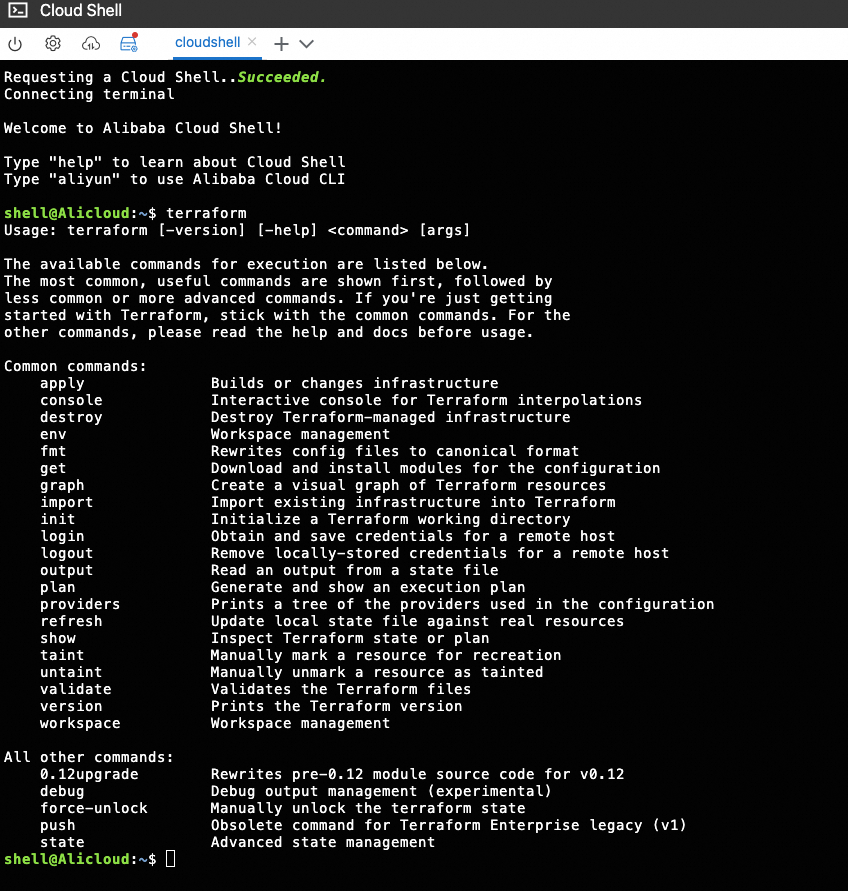The image size is (848, 891).
Task: Click the 'workspace' command entry
Action: (x=80, y=723)
